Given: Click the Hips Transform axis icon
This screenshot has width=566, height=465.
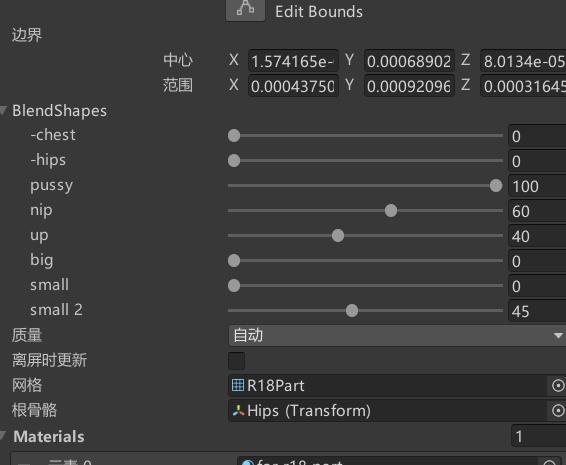Looking at the screenshot, I should (238, 410).
